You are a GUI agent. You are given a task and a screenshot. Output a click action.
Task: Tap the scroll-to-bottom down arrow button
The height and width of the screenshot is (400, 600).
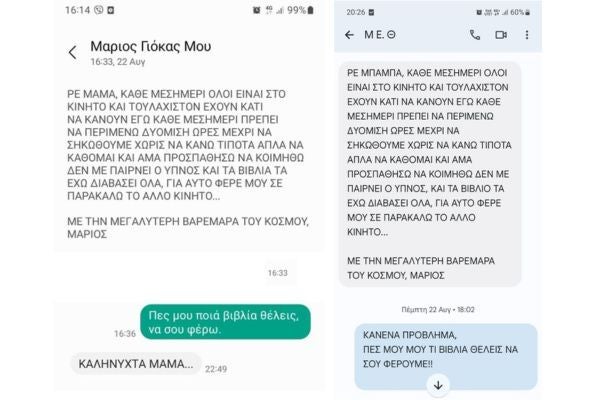[438, 385]
